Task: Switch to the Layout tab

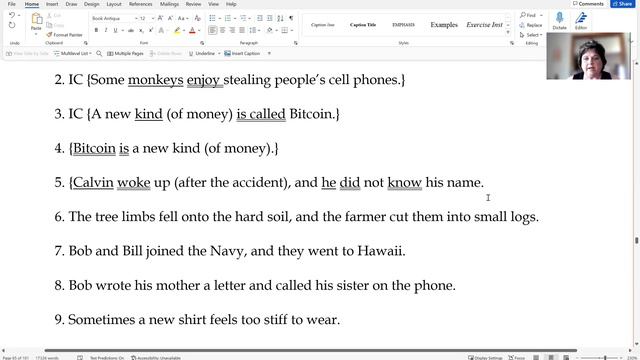Action: [113, 4]
